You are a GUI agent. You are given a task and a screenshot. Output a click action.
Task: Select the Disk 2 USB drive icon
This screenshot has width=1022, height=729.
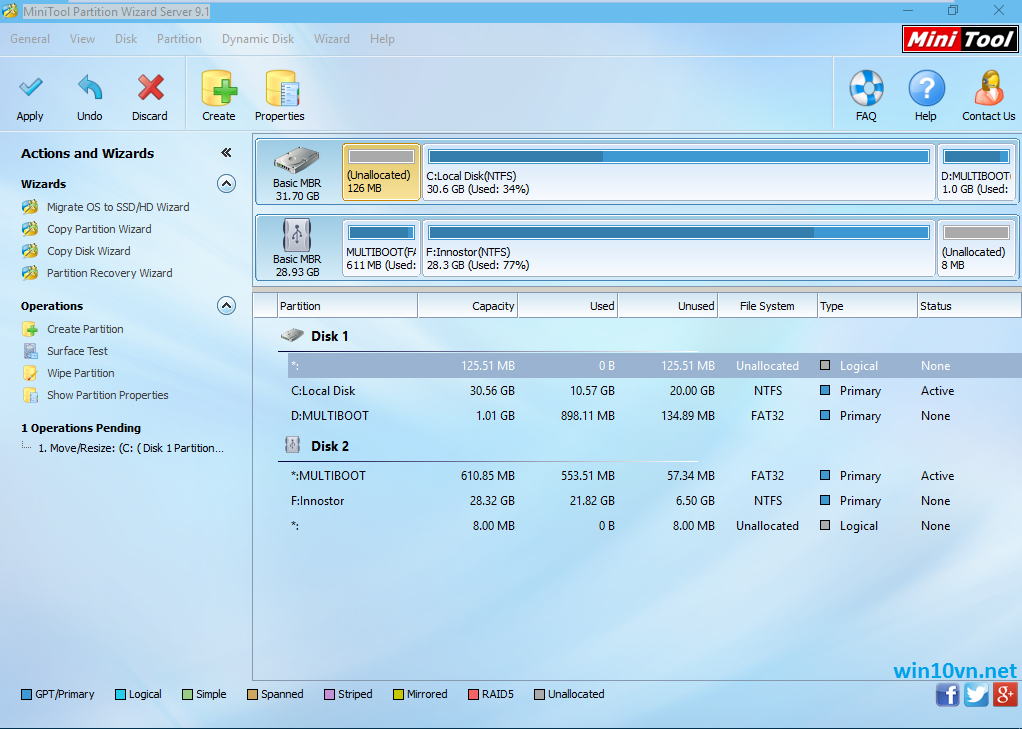tap(297, 235)
